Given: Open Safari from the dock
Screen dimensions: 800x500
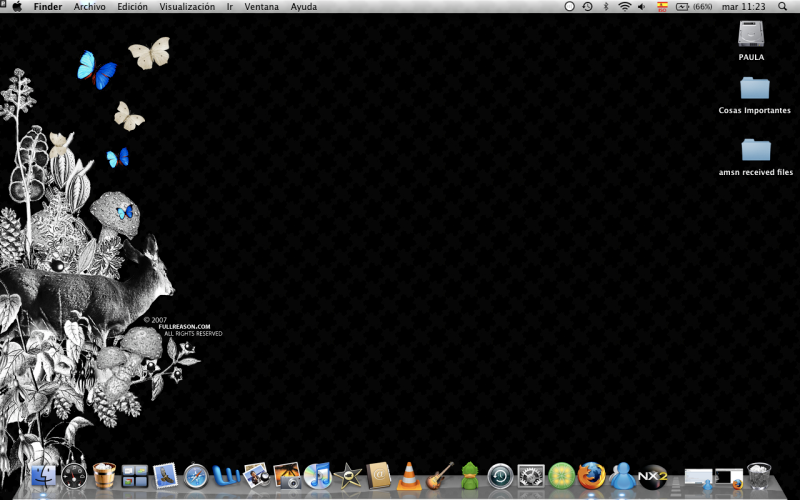Looking at the screenshot, I should pos(196,476).
